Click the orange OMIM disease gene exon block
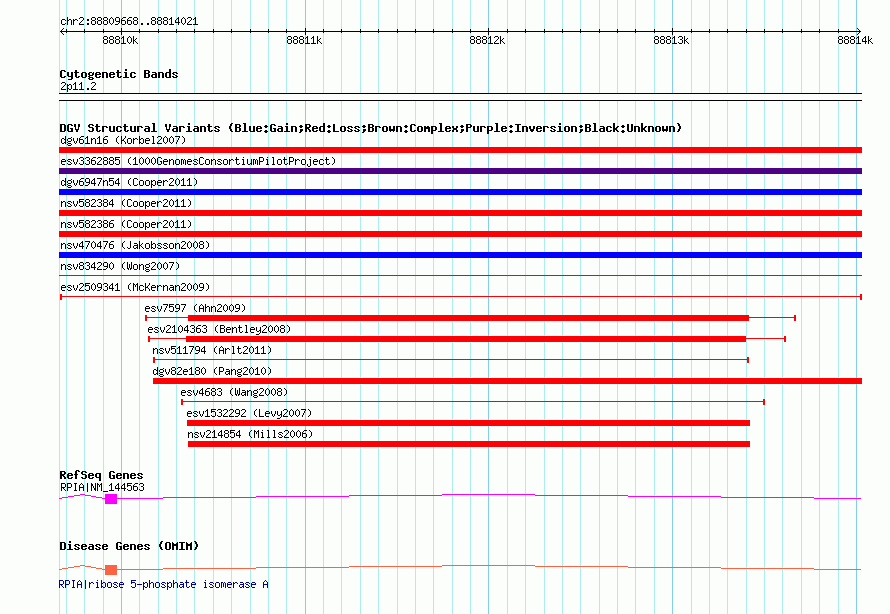 111,569
